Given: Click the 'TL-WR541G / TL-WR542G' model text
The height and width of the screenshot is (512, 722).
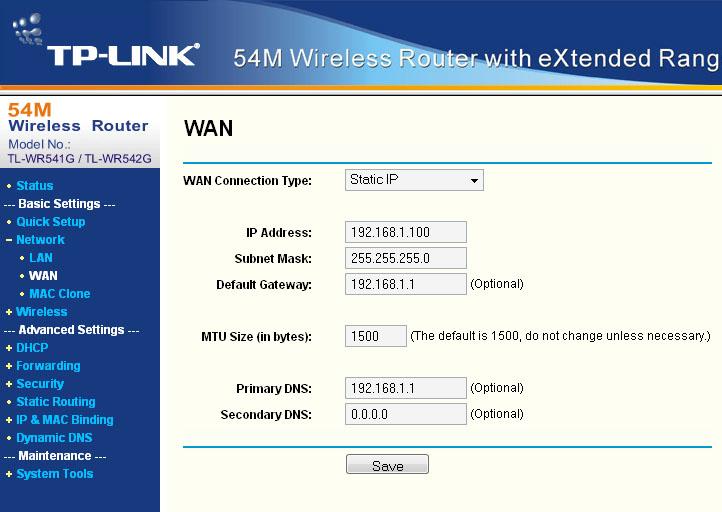Looking at the screenshot, I should coord(79,158).
